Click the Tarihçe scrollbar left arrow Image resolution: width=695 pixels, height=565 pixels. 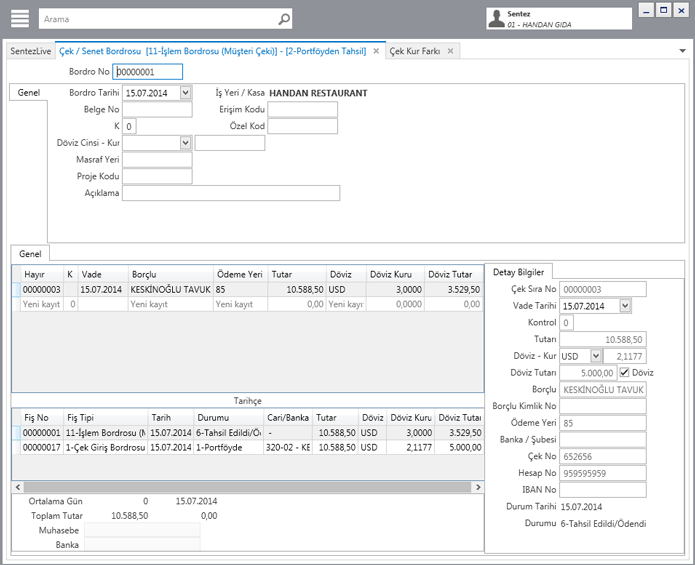18,487
